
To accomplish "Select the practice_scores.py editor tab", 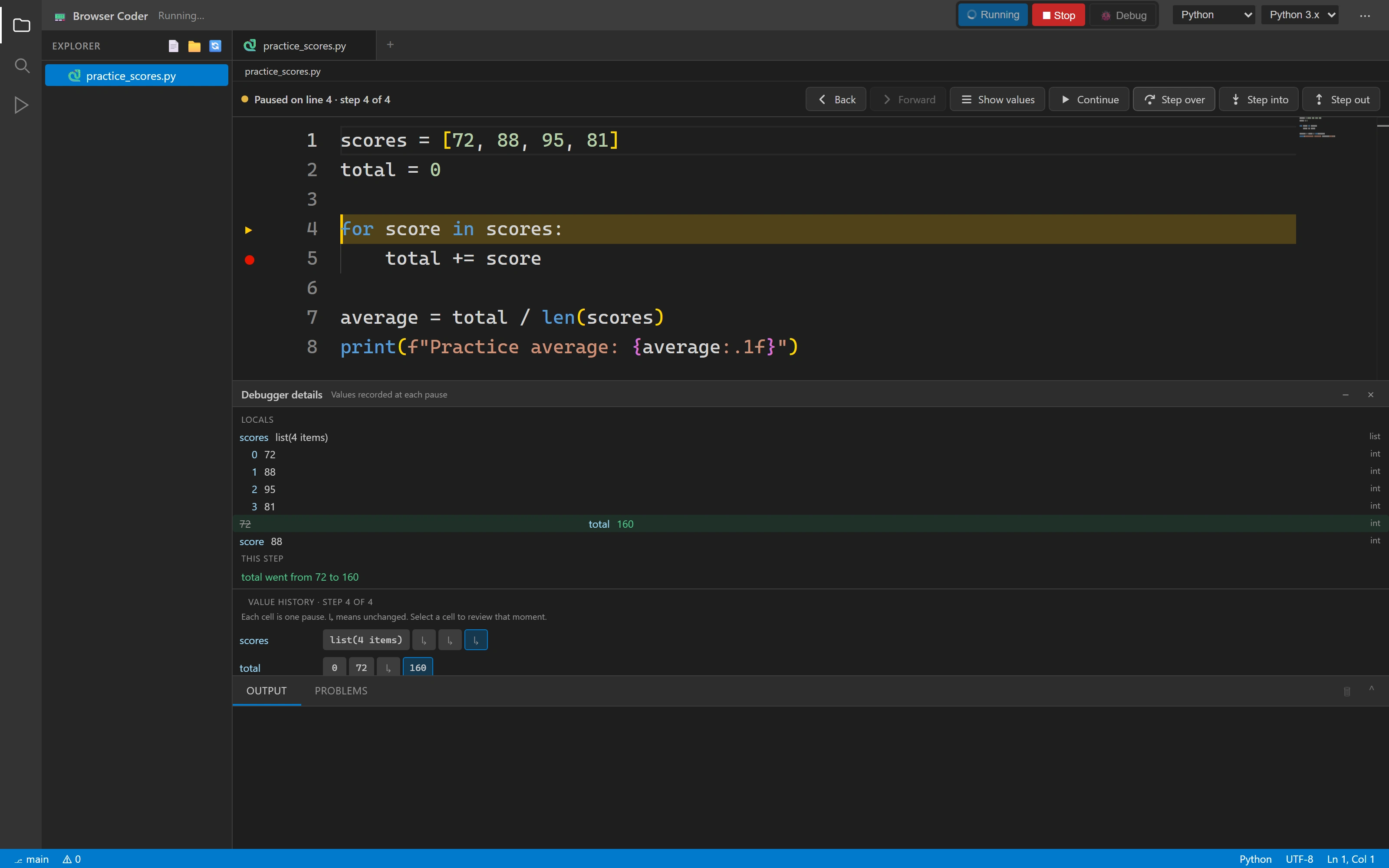I will click(x=304, y=46).
